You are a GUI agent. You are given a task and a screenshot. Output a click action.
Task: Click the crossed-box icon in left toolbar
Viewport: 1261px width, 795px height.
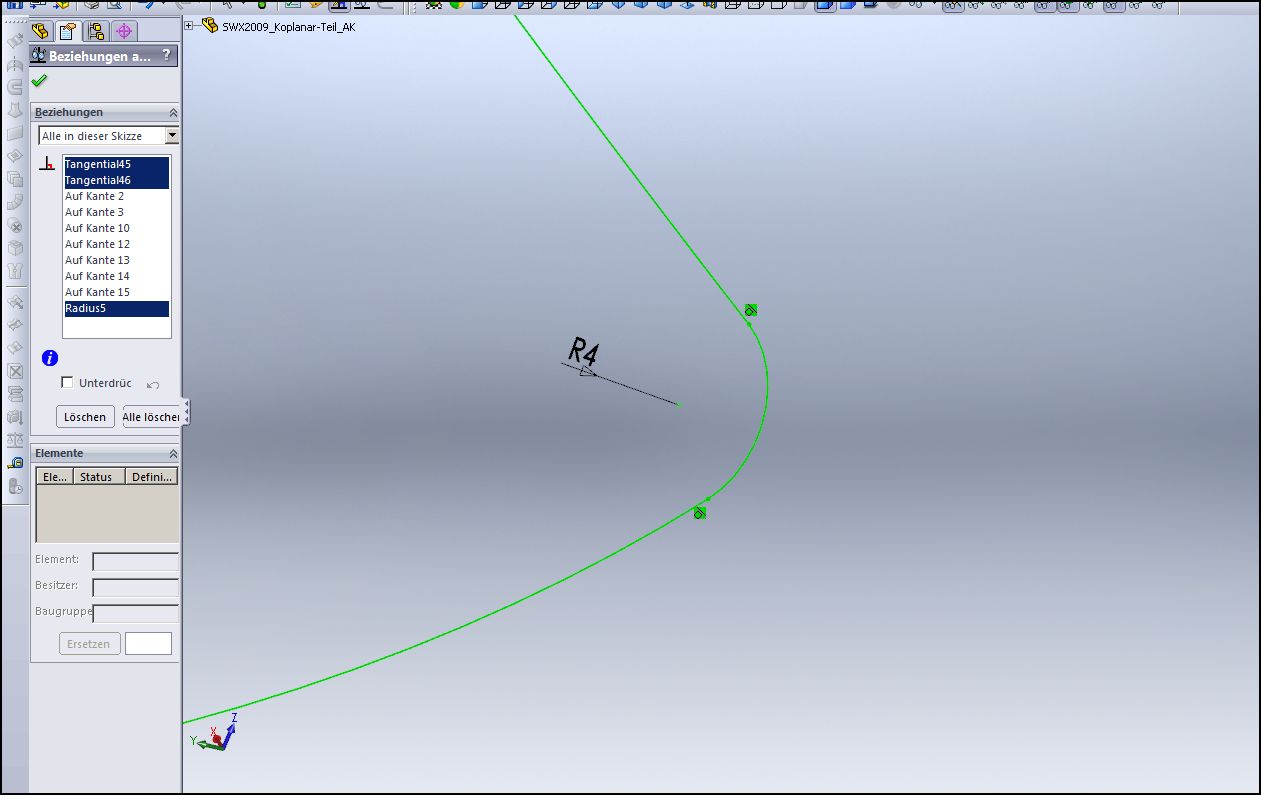(x=15, y=371)
